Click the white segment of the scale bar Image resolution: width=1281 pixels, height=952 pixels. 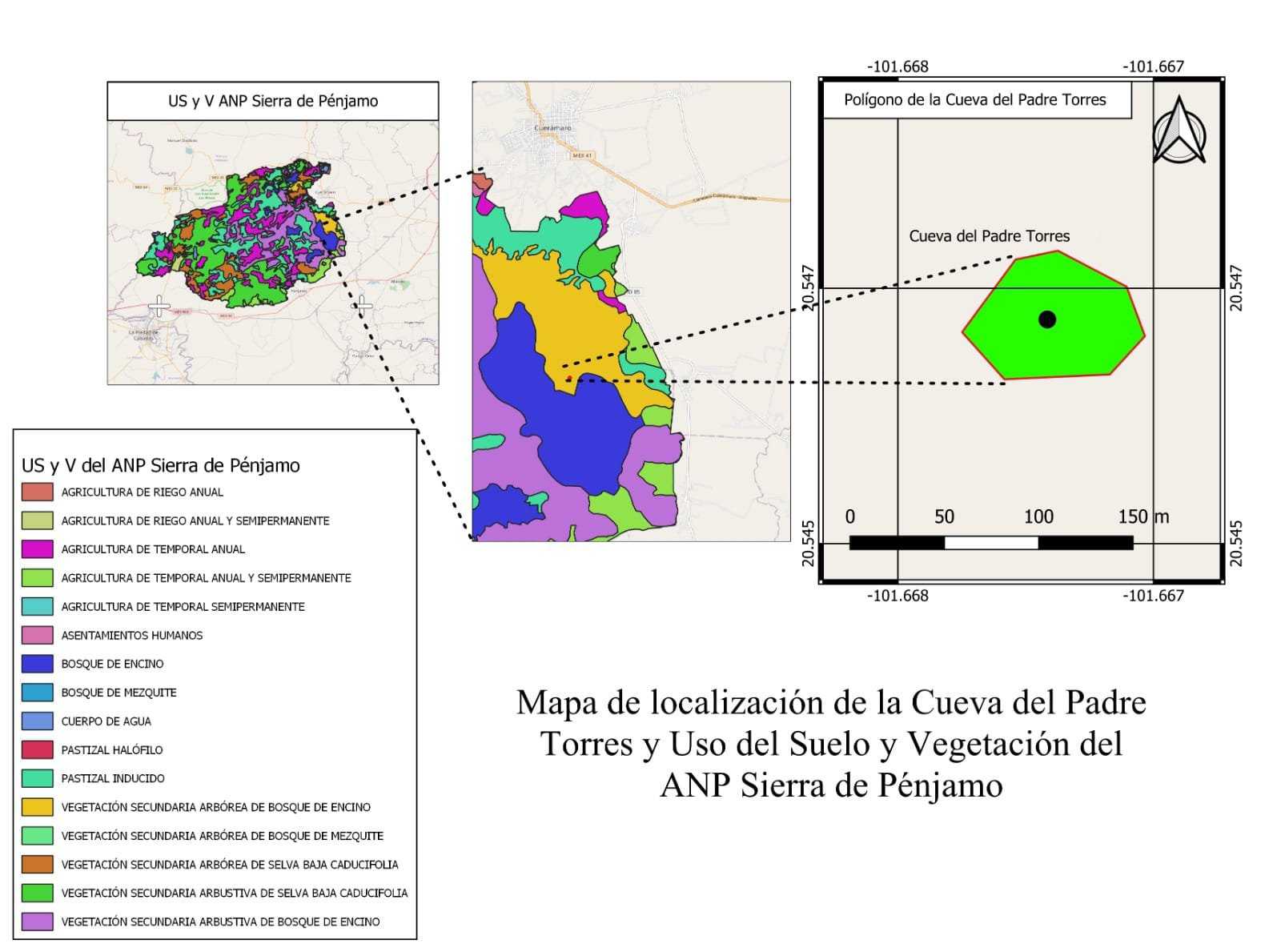click(x=990, y=543)
